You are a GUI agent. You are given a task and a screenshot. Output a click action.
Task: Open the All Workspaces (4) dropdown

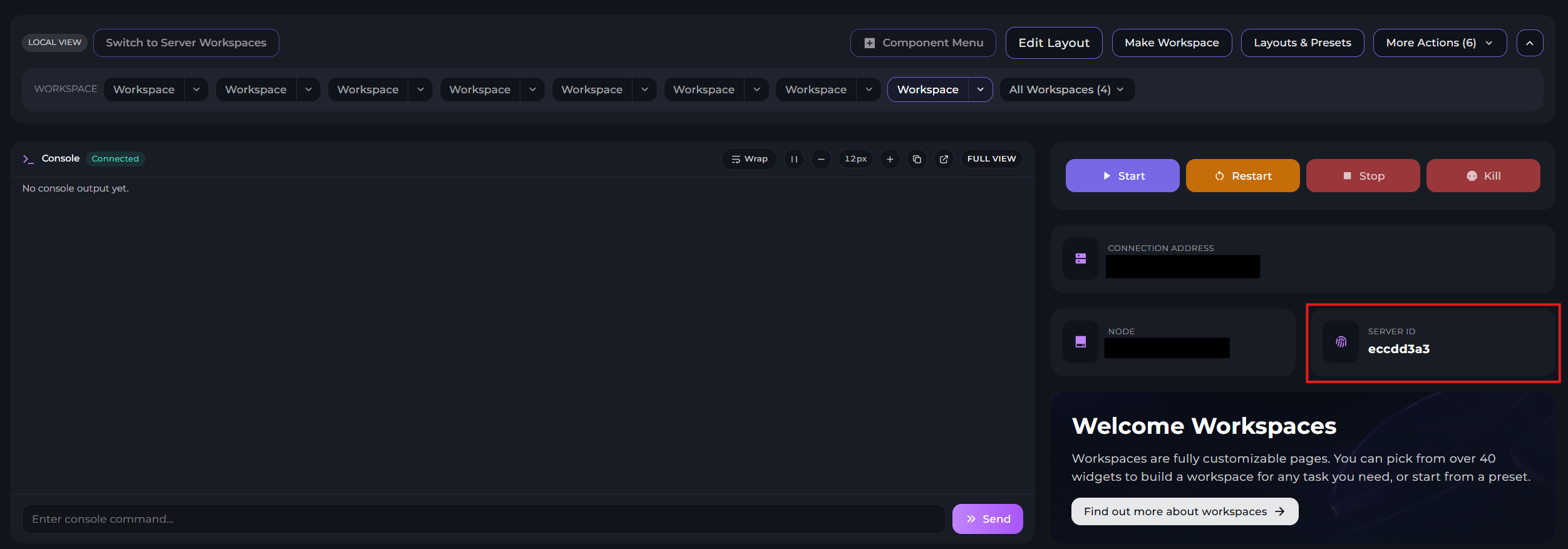click(1066, 90)
